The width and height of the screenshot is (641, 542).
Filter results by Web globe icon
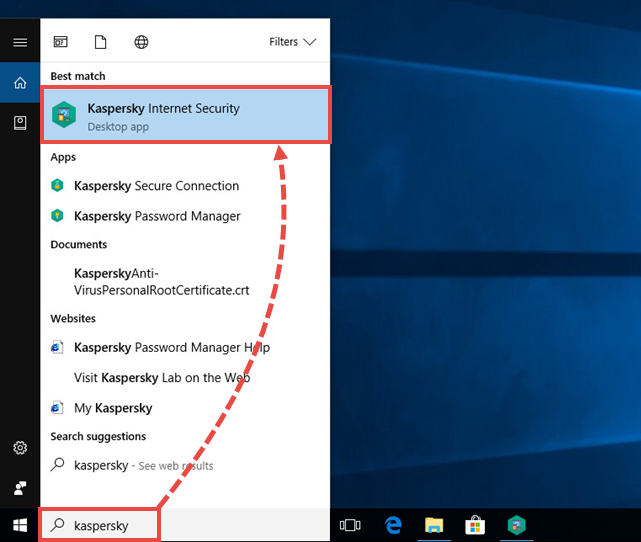click(141, 42)
